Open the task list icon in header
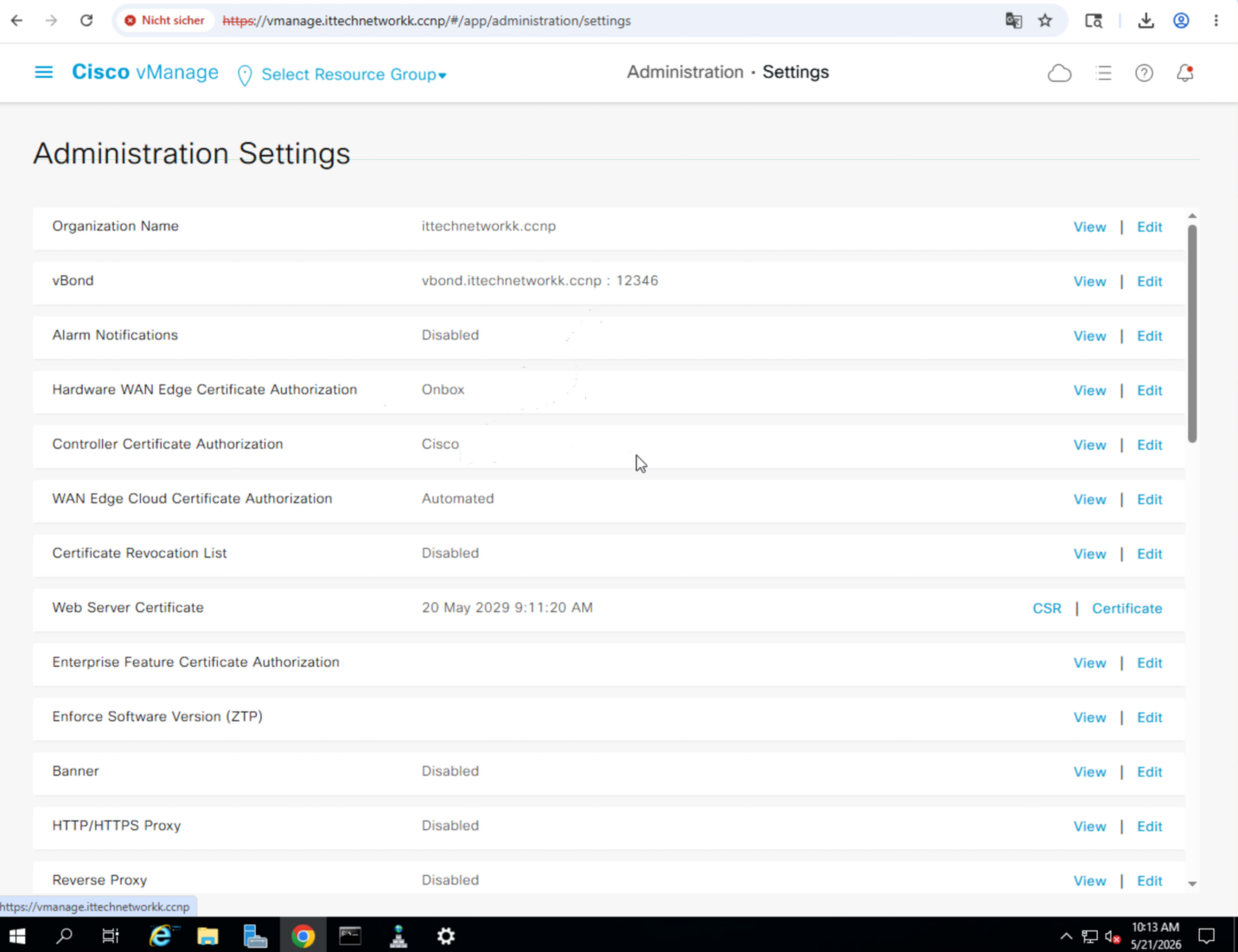This screenshot has width=1238, height=952. [1103, 73]
